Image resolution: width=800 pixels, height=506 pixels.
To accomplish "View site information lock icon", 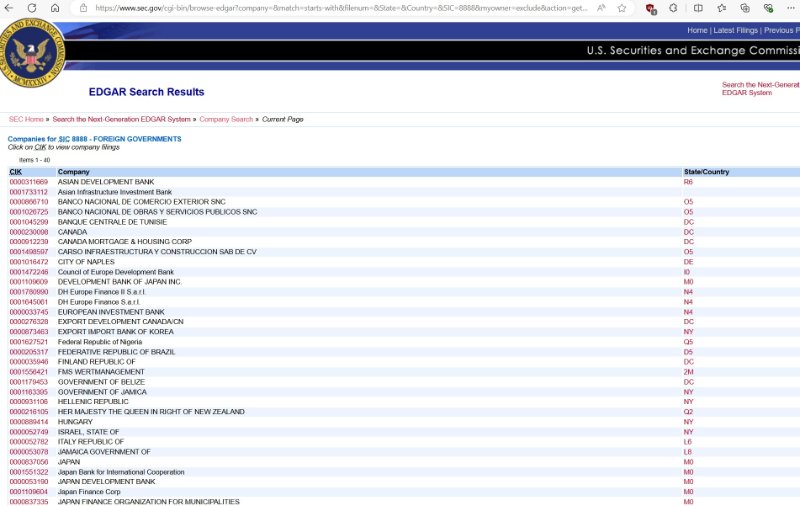I will tap(83, 8).
